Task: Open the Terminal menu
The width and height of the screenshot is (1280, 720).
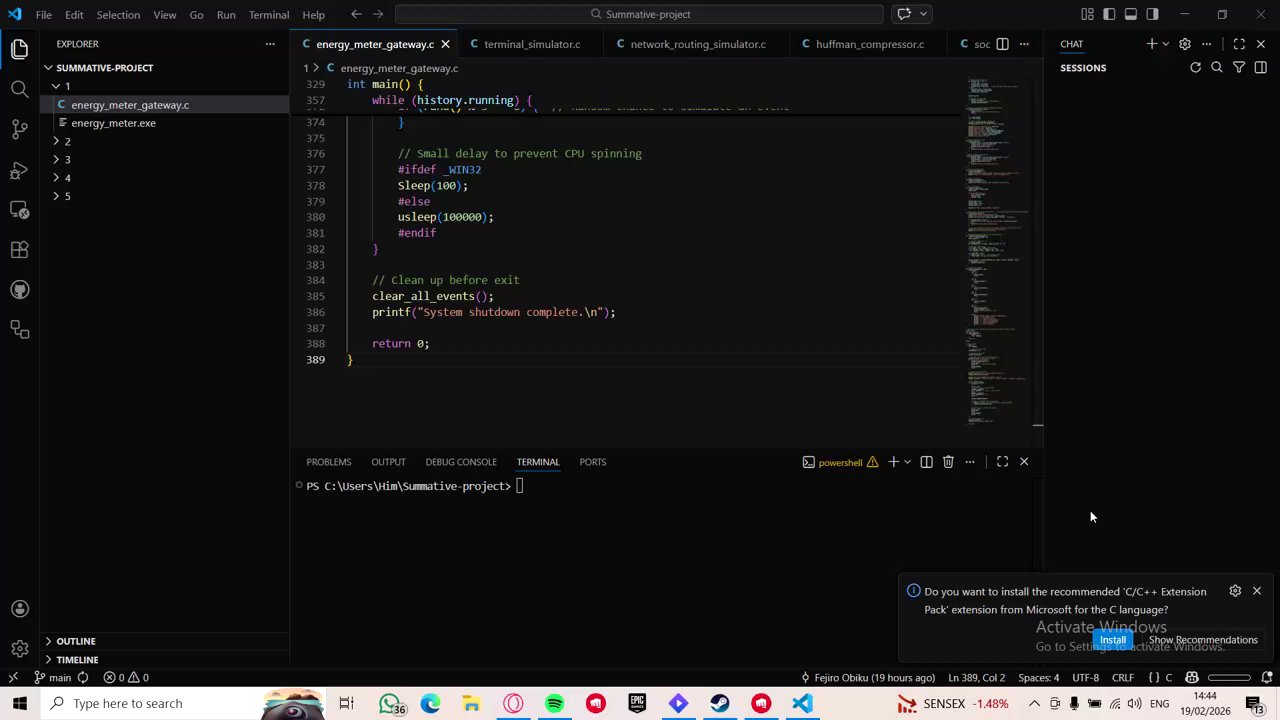Action: click(x=269, y=15)
